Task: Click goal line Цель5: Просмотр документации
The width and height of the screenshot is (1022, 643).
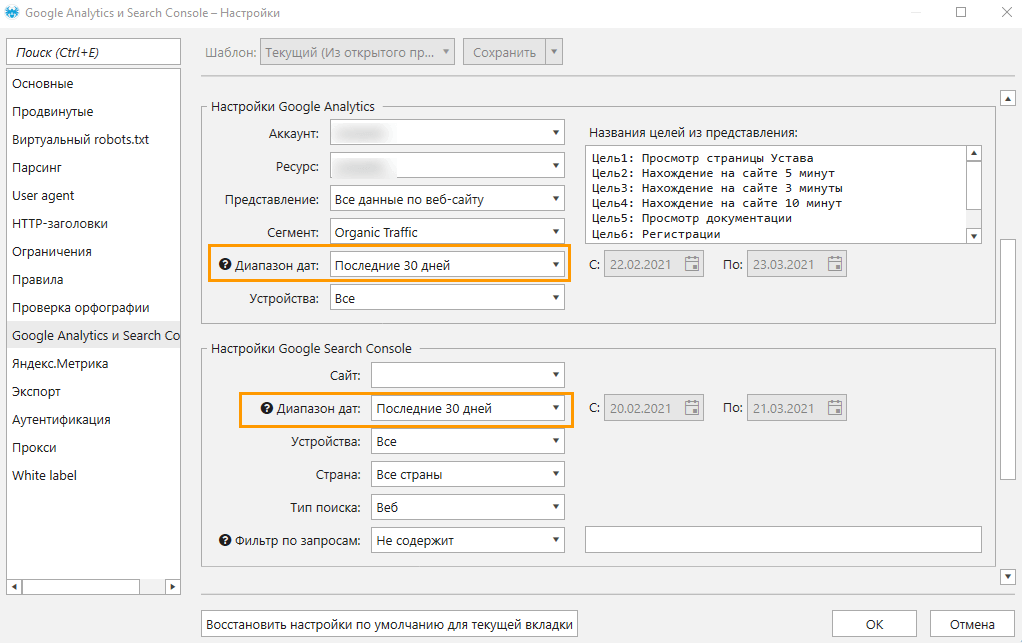Action: [x=692, y=218]
